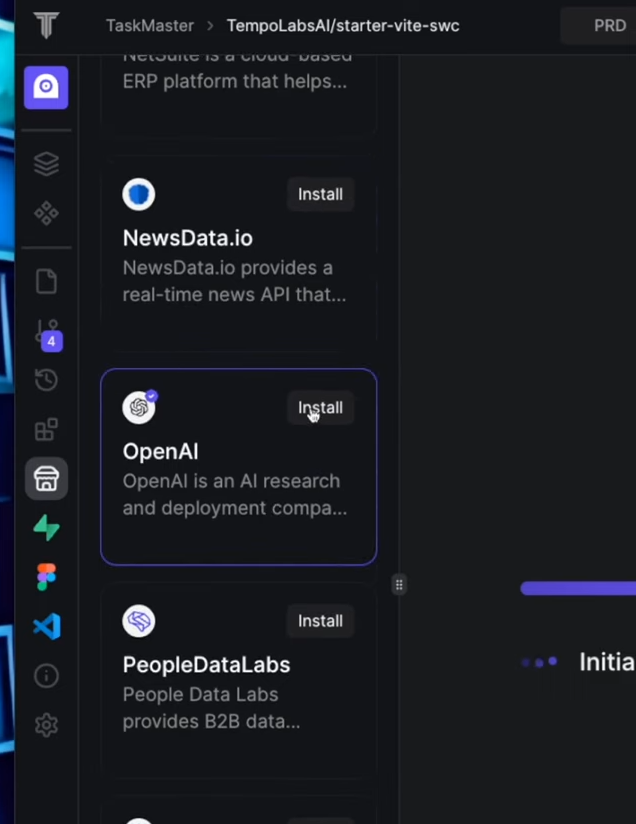Viewport: 636px width, 824px height.
Task: Open the storefront marketplace icon
Action: point(46,479)
